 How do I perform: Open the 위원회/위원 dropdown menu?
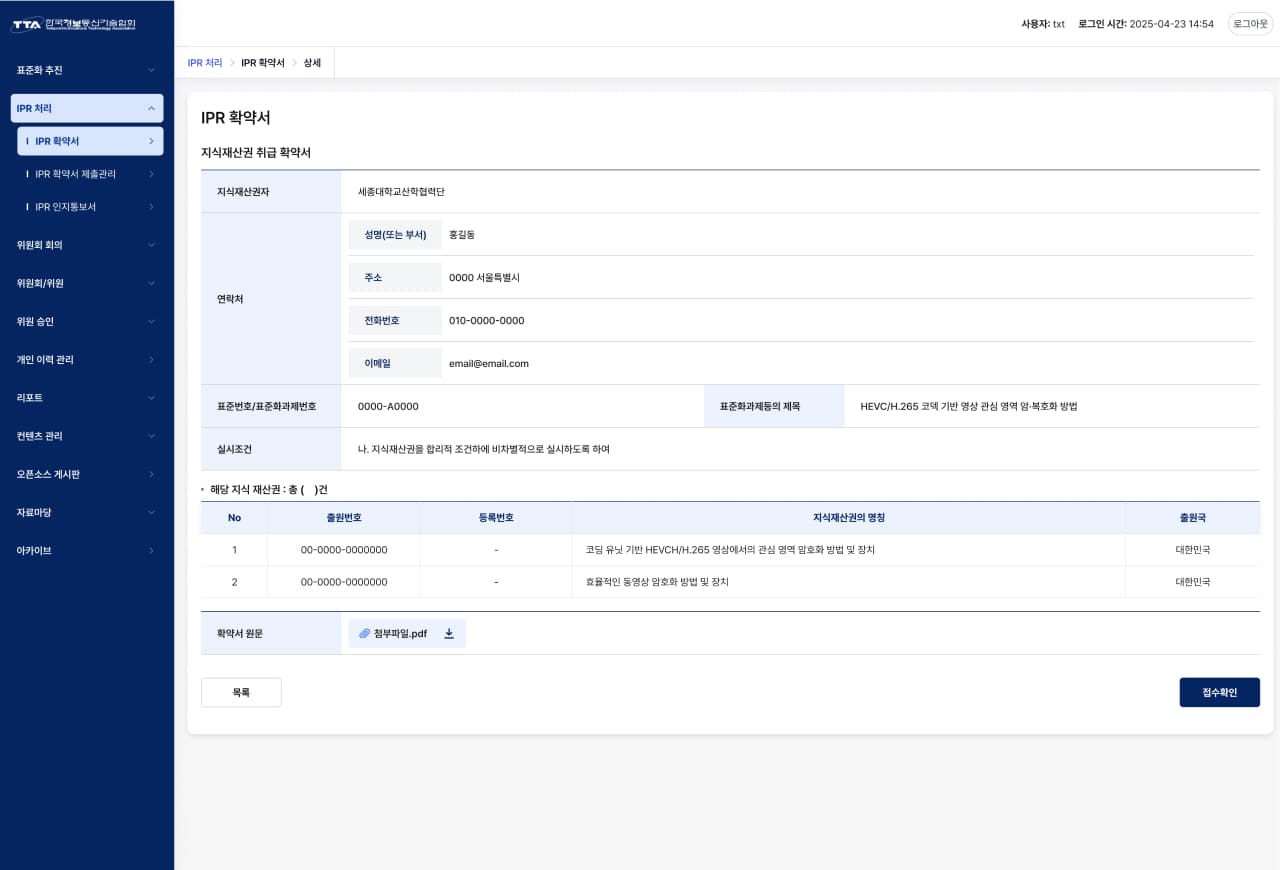pos(87,283)
